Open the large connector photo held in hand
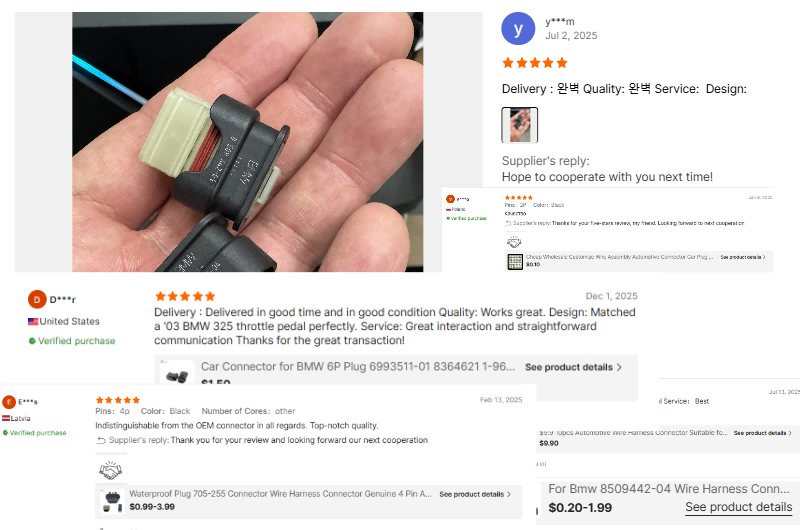The image size is (800, 530). coord(247,142)
